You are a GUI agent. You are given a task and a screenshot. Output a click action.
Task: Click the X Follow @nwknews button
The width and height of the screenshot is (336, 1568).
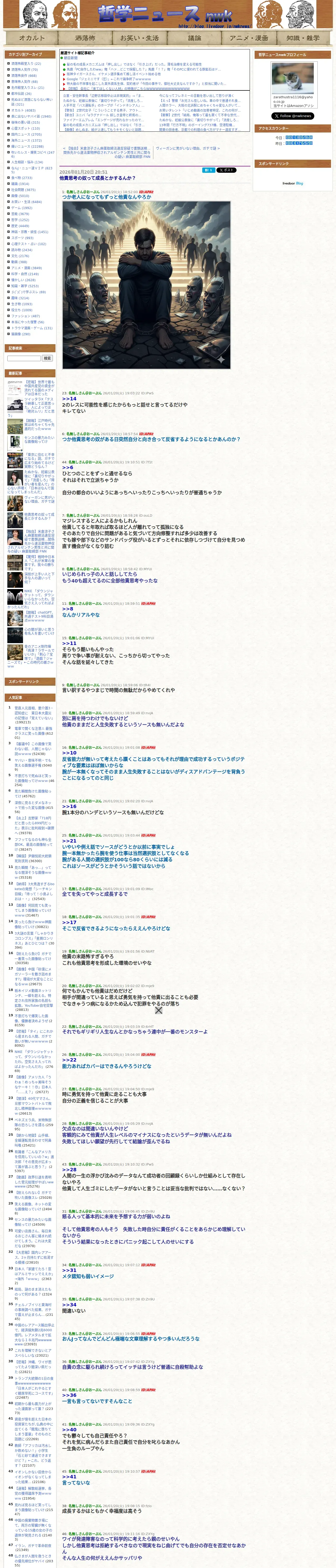(293, 116)
